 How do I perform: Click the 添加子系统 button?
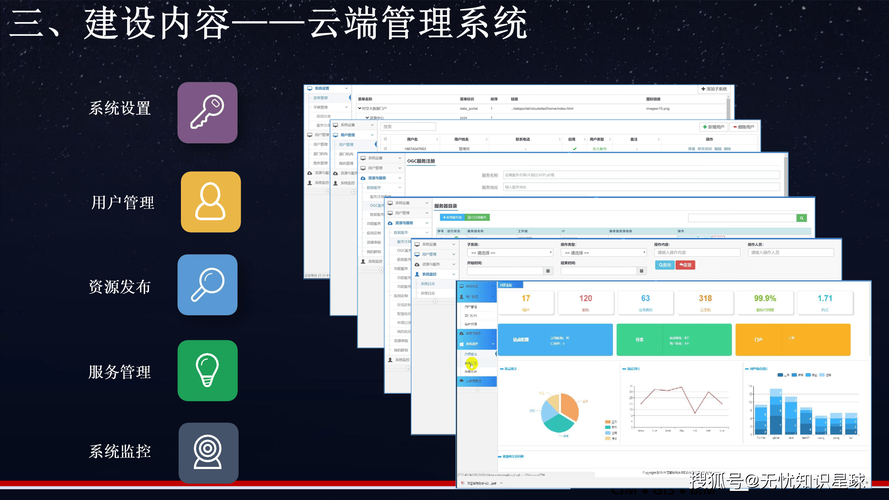(714, 89)
